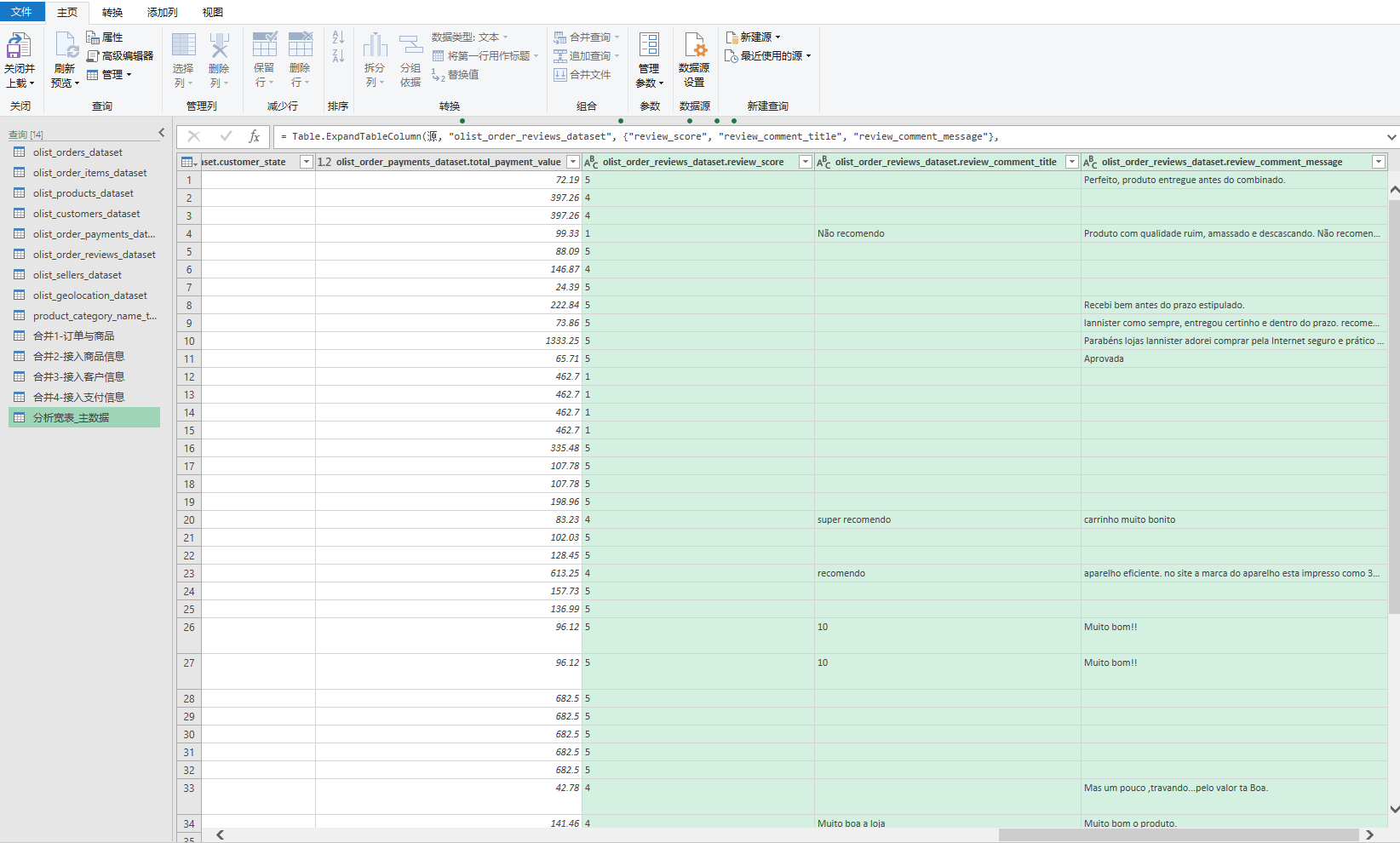Screen dimensions: 1400x843
Task: Click the 关闭并上载 (Close & Load) icon
Action: click(19, 46)
